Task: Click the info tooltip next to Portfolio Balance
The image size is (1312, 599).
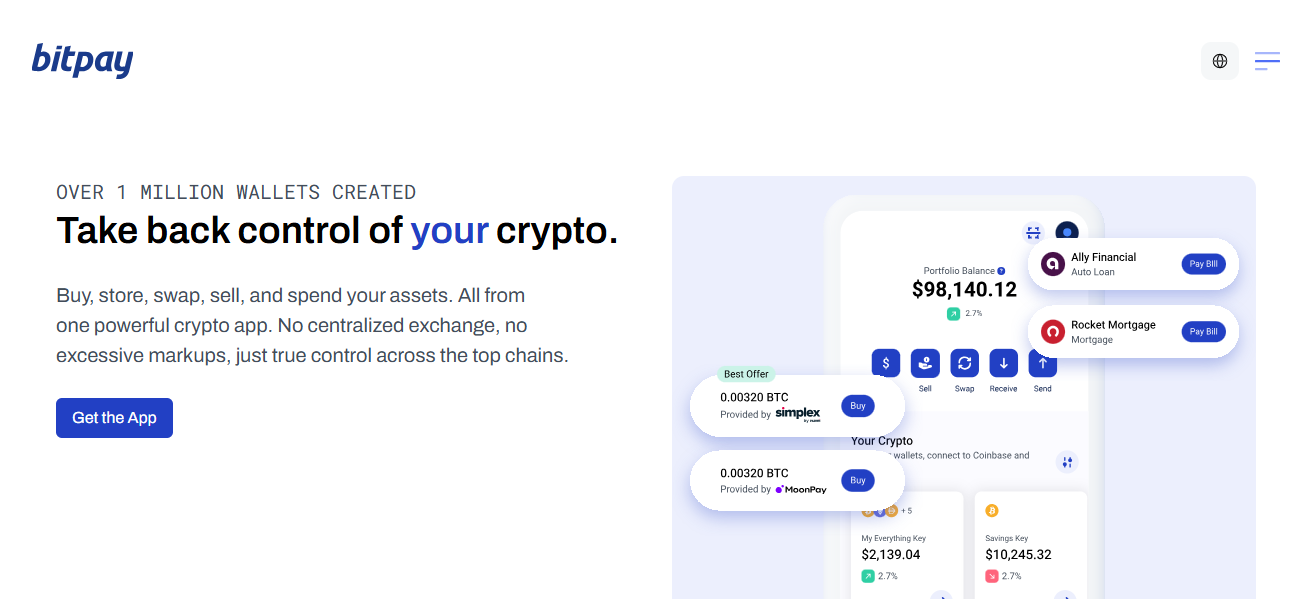Action: [x=1000, y=270]
